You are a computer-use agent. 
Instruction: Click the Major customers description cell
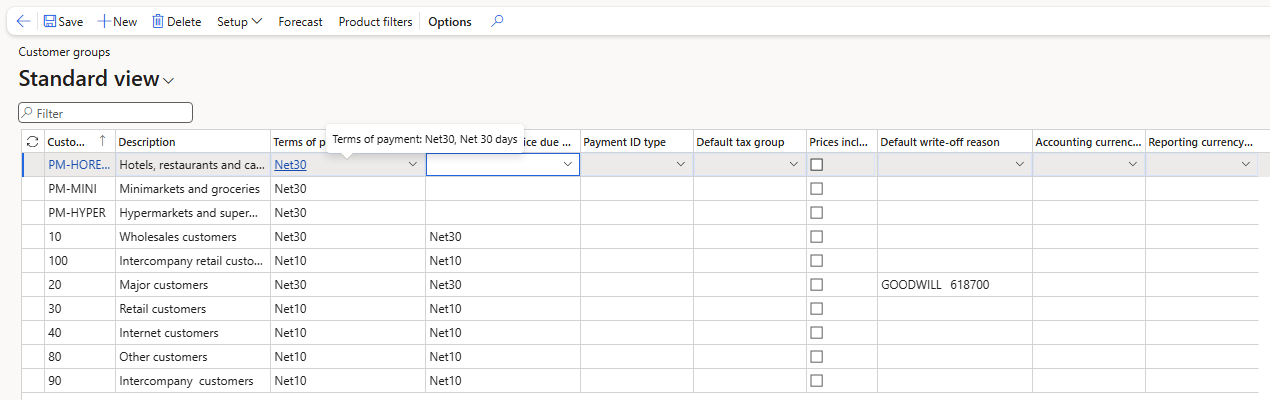click(x=193, y=285)
